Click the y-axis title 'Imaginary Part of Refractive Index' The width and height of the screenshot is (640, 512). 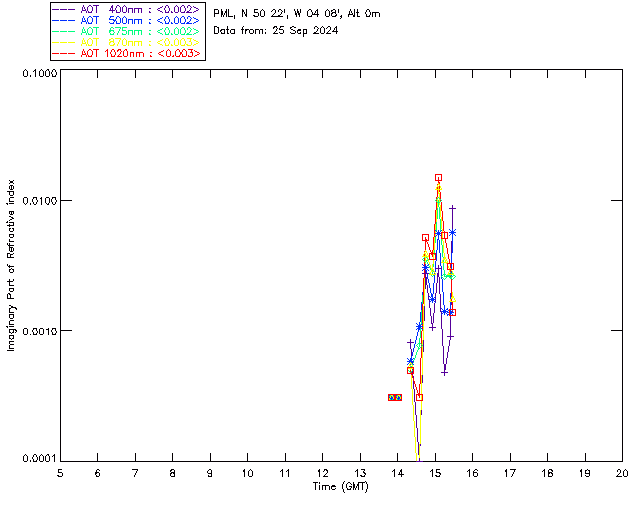pyautogui.click(x=11, y=265)
